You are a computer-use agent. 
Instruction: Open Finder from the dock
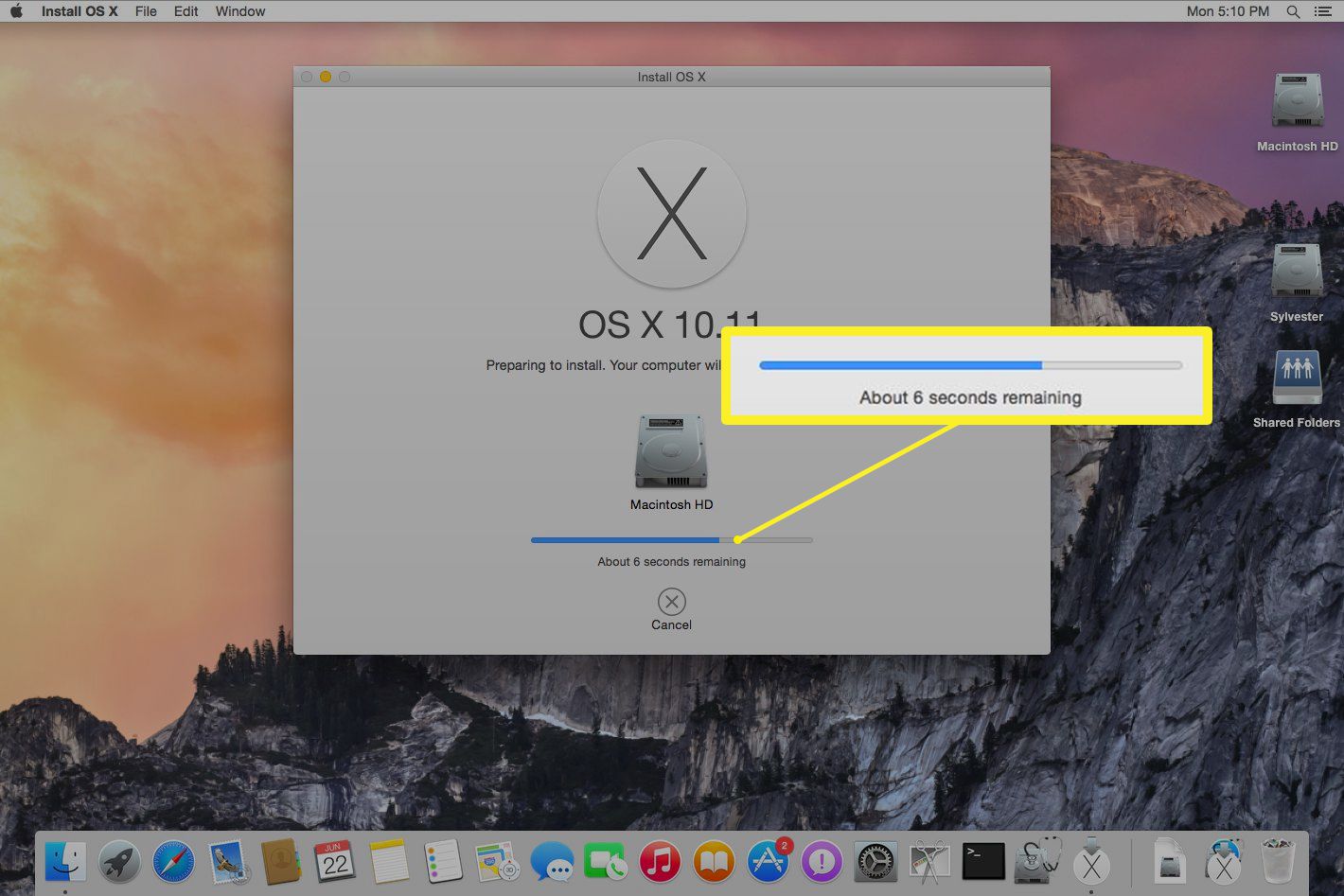pyautogui.click(x=66, y=862)
